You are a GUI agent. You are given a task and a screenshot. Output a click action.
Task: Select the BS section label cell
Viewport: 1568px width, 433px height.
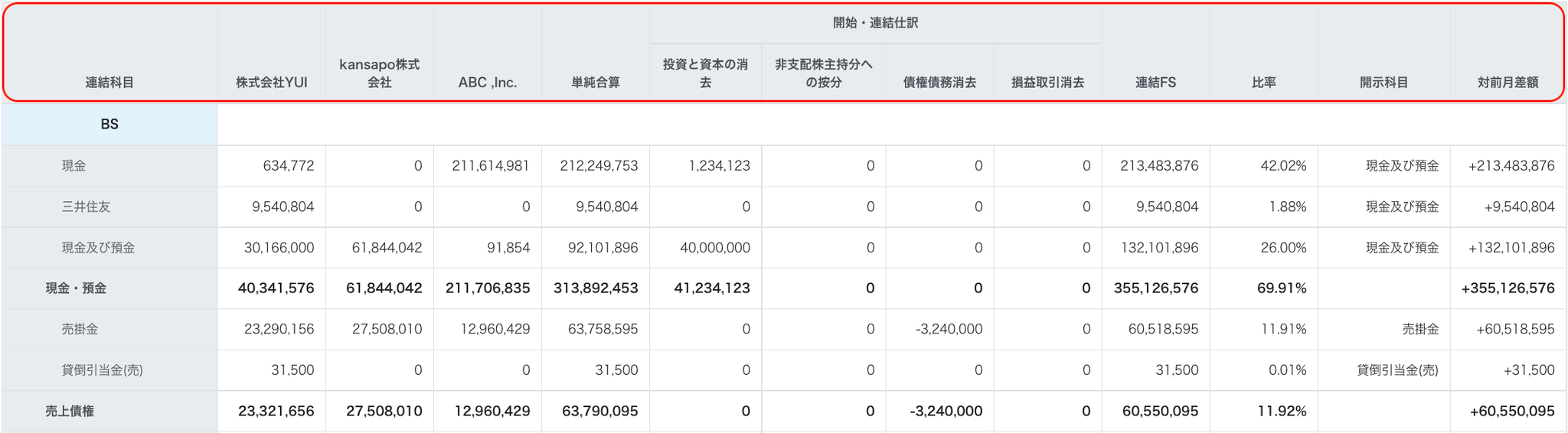109,124
